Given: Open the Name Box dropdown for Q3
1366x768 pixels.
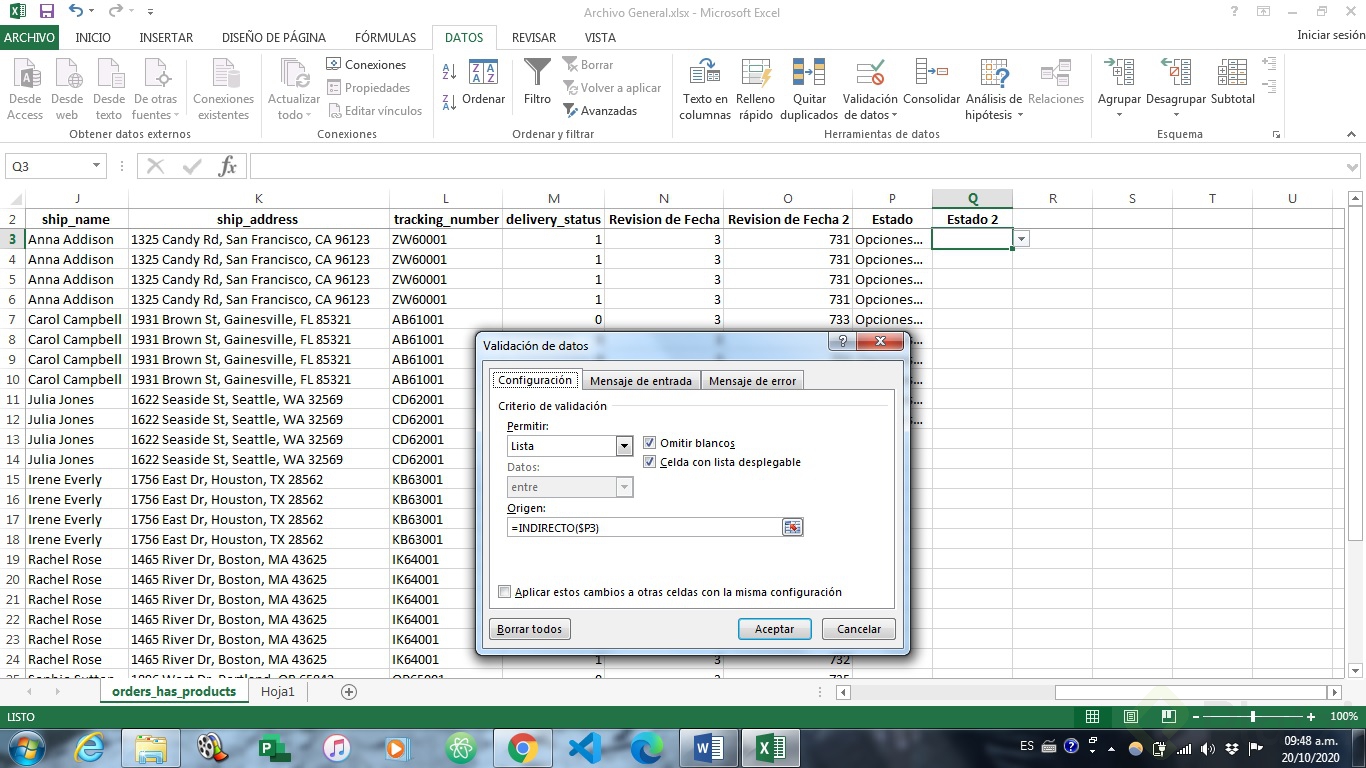Looking at the screenshot, I should [x=97, y=166].
